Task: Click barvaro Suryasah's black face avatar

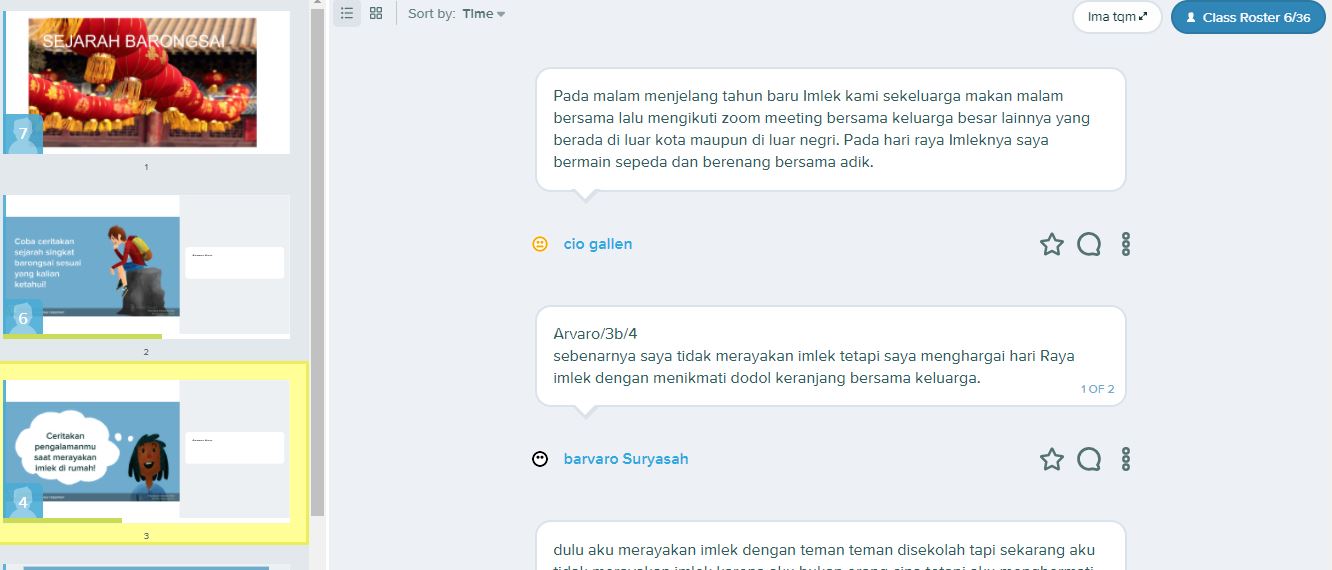Action: pos(540,459)
